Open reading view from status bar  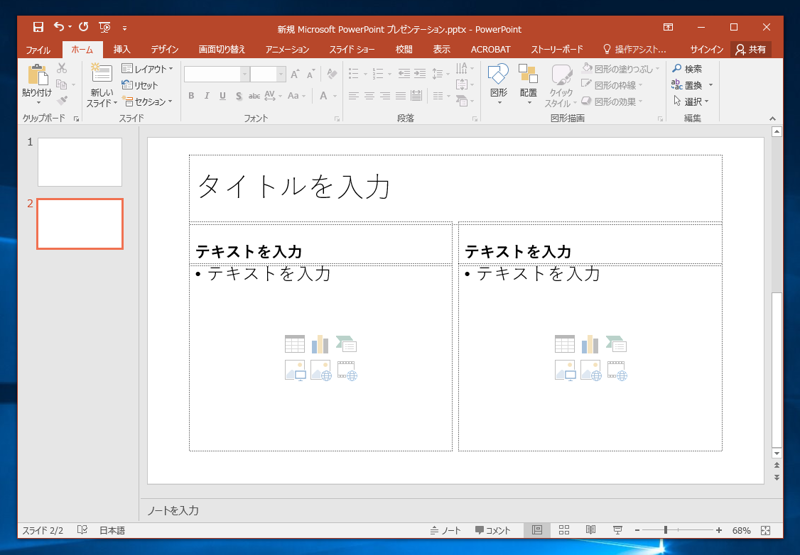[591, 530]
